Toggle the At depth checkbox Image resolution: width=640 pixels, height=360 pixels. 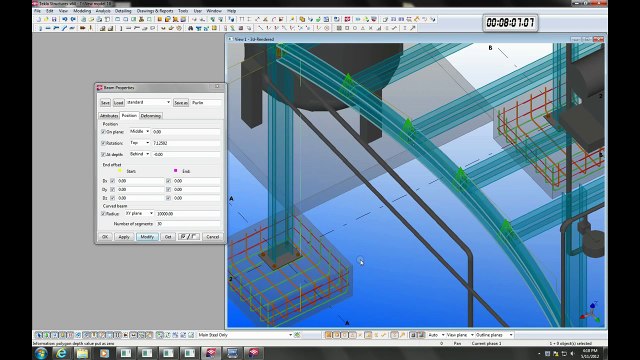pos(103,154)
